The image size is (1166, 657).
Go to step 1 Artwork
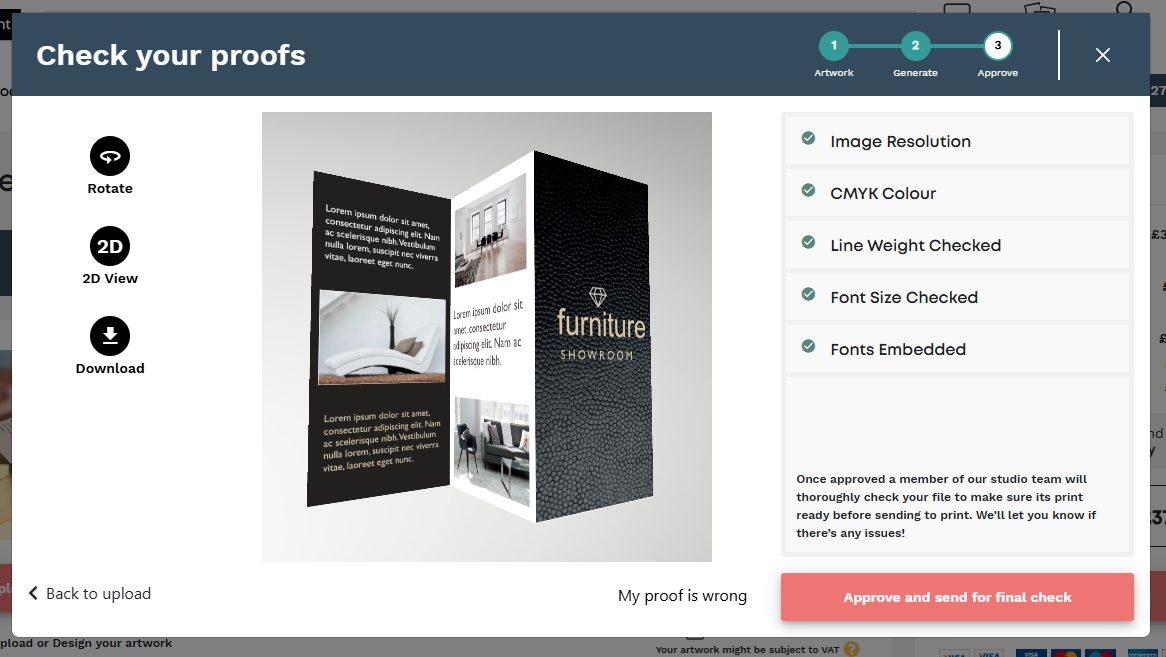pos(834,46)
